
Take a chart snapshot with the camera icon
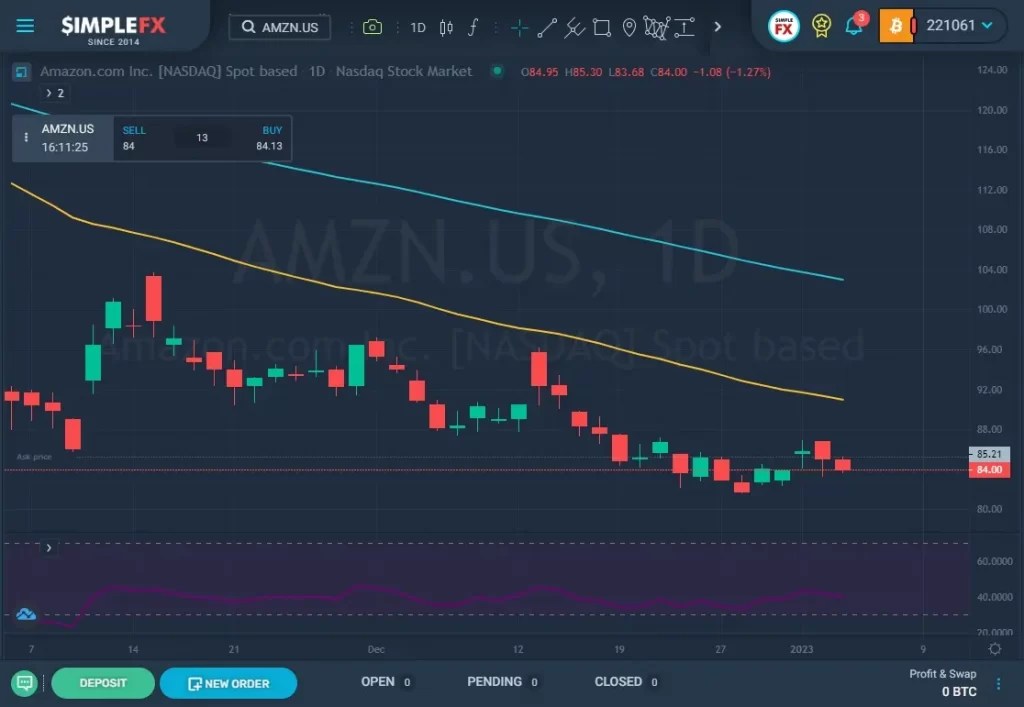pyautogui.click(x=373, y=27)
